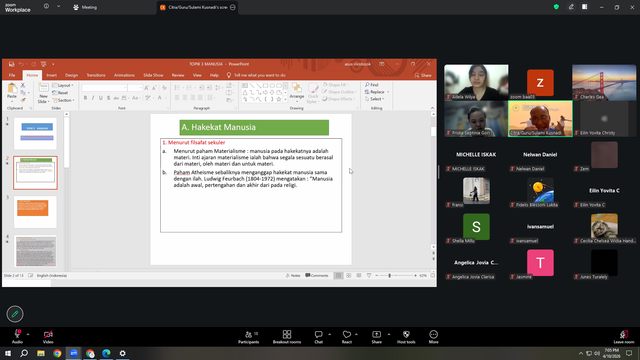Open the Slide Show ribbon tab
This screenshot has width=640, height=360.
point(153,75)
